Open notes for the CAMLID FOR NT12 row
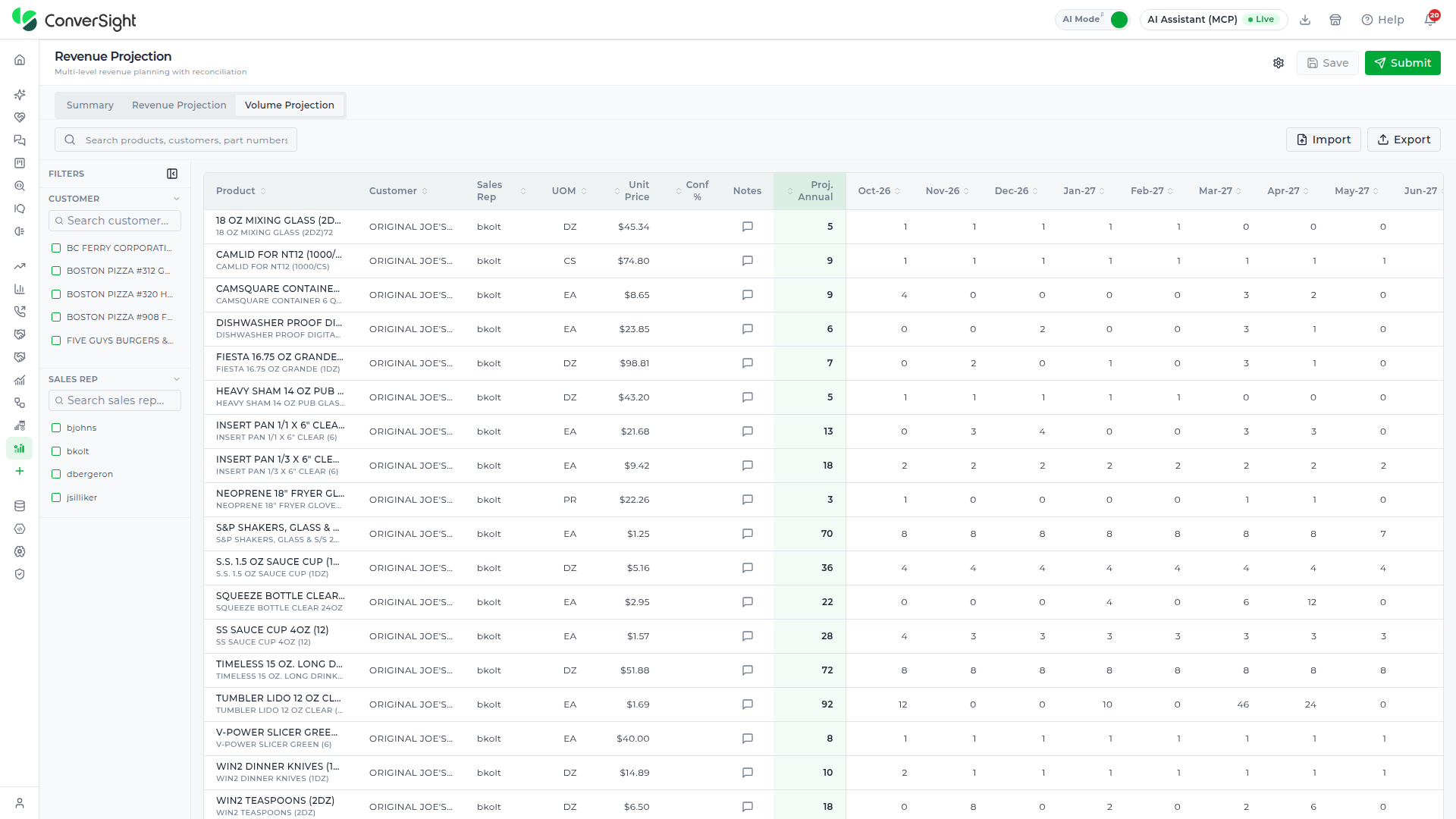This screenshot has width=1456, height=819. (x=748, y=261)
